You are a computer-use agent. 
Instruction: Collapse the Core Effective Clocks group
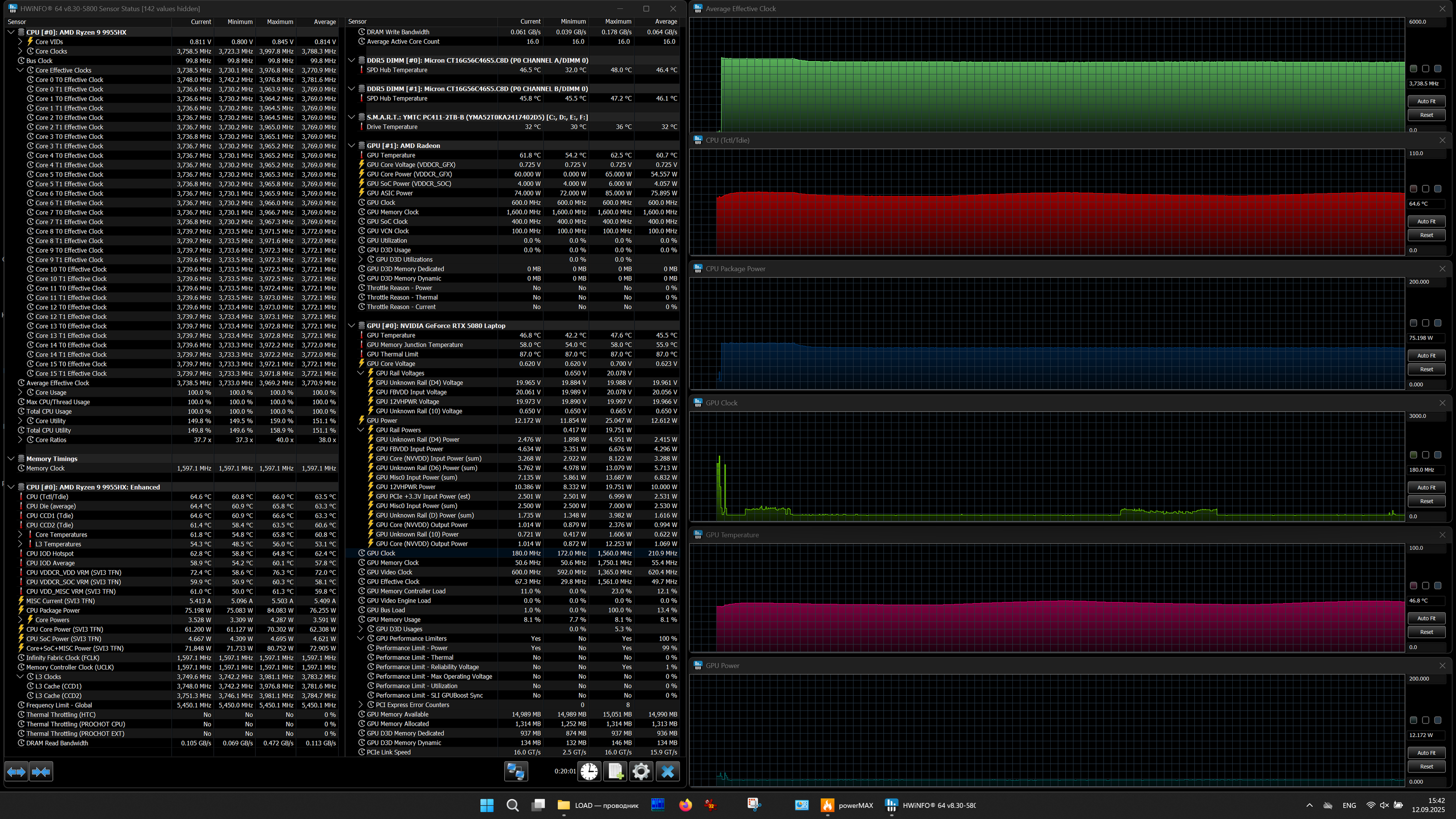click(x=20, y=70)
